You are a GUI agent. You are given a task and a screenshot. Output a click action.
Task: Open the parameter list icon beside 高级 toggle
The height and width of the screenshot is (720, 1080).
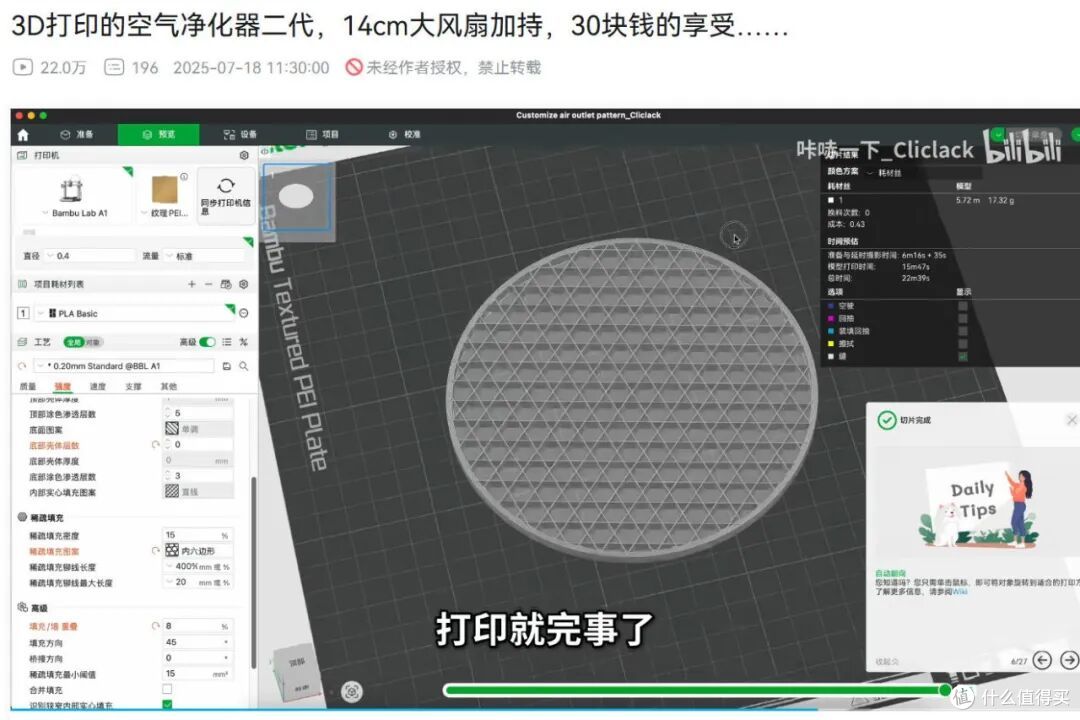coord(227,342)
